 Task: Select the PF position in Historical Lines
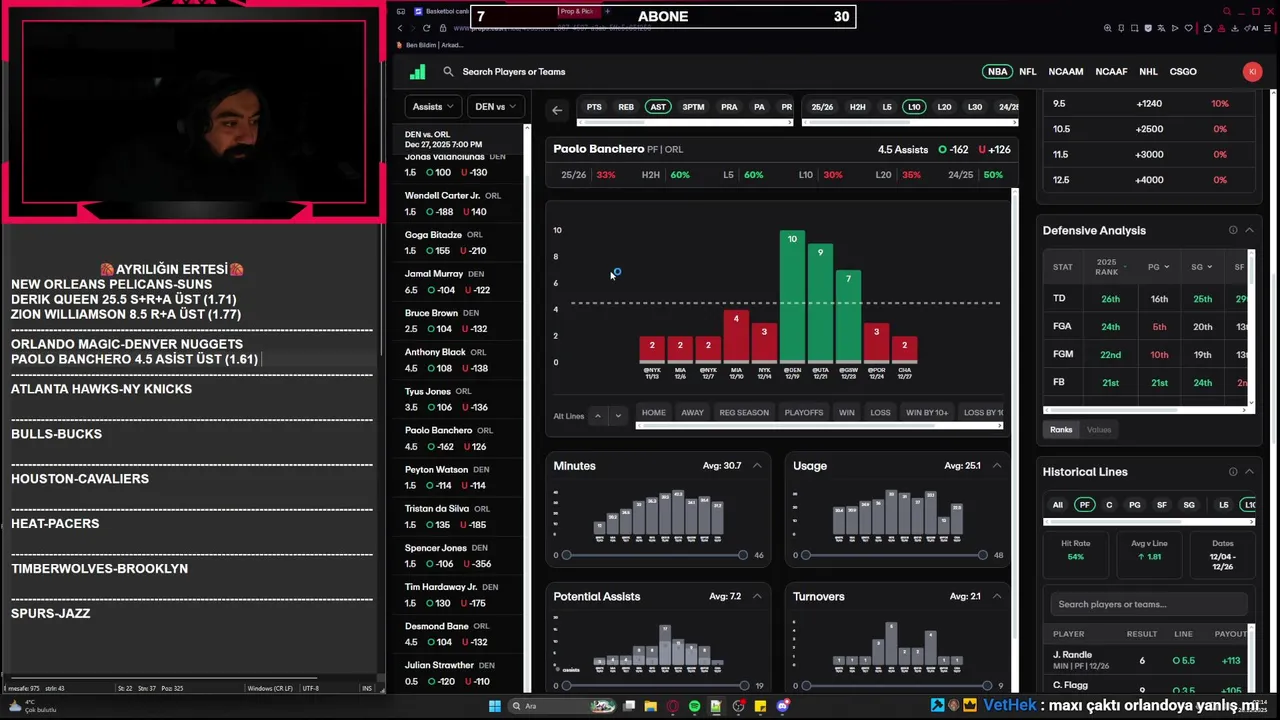click(x=1084, y=505)
